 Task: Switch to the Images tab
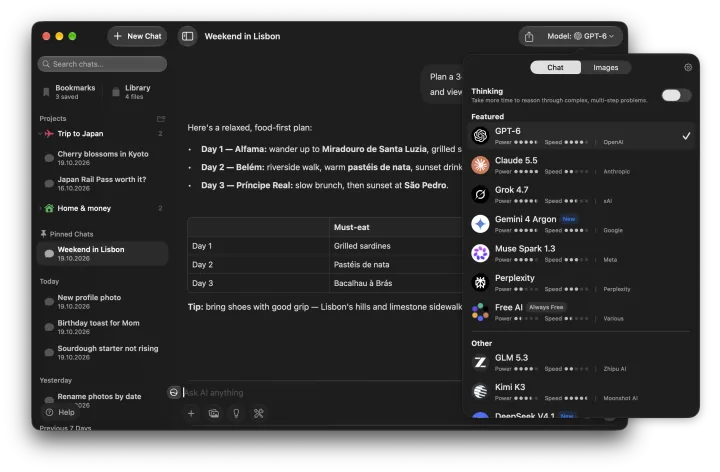(606, 67)
